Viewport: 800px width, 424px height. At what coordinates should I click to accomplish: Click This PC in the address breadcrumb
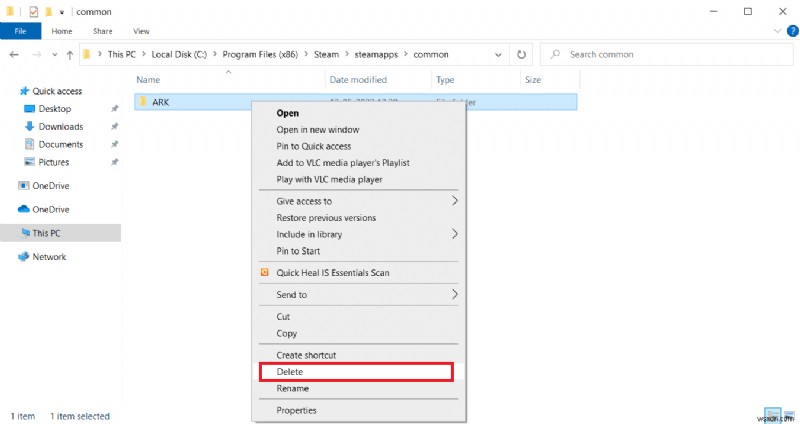(x=122, y=55)
